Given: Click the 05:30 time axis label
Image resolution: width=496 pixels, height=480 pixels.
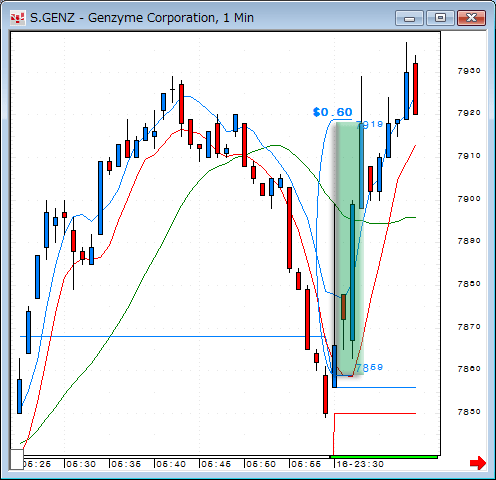Looking at the screenshot, I should [81, 464].
